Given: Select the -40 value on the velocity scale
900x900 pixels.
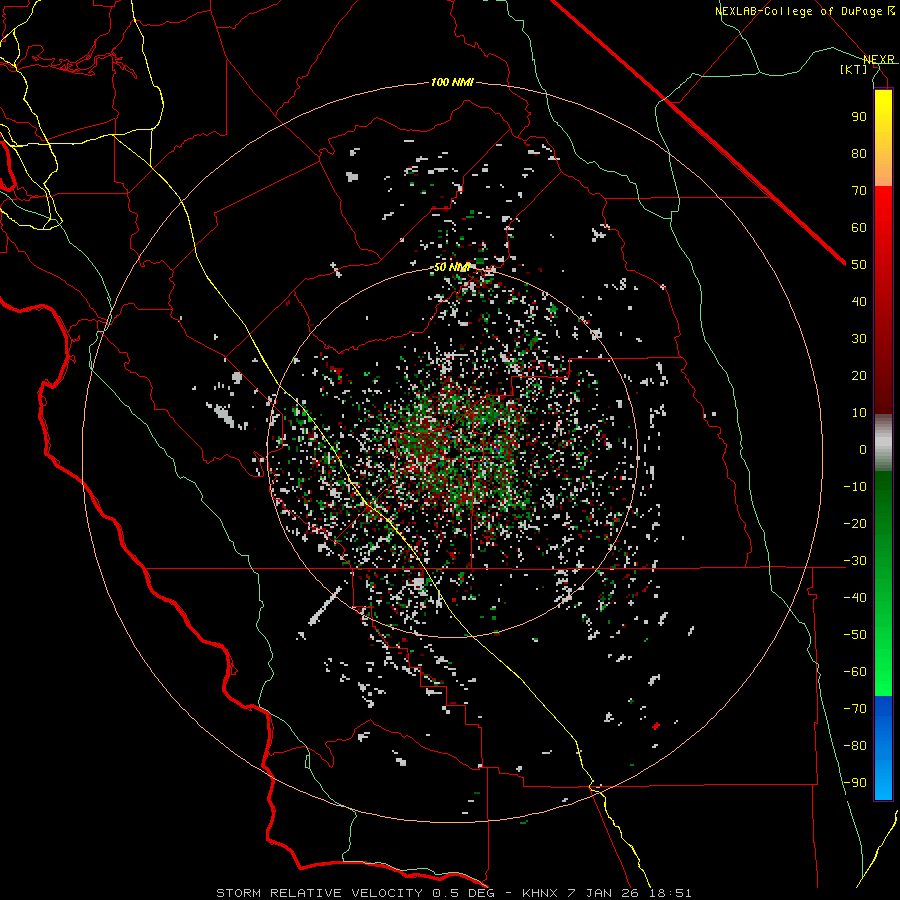Looking at the screenshot, I should click(855, 598).
